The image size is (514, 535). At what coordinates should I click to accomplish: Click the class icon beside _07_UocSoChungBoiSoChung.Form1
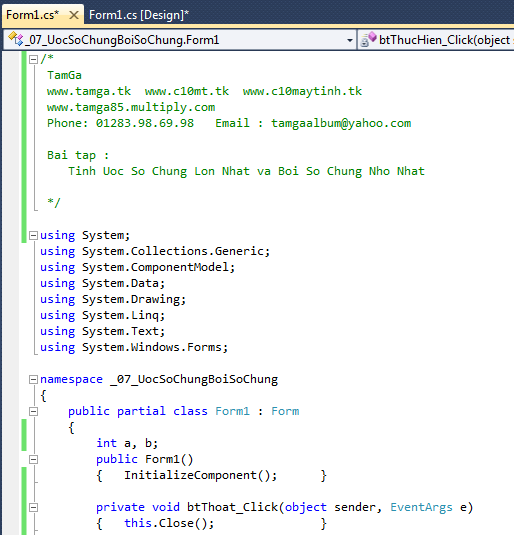(15, 39)
